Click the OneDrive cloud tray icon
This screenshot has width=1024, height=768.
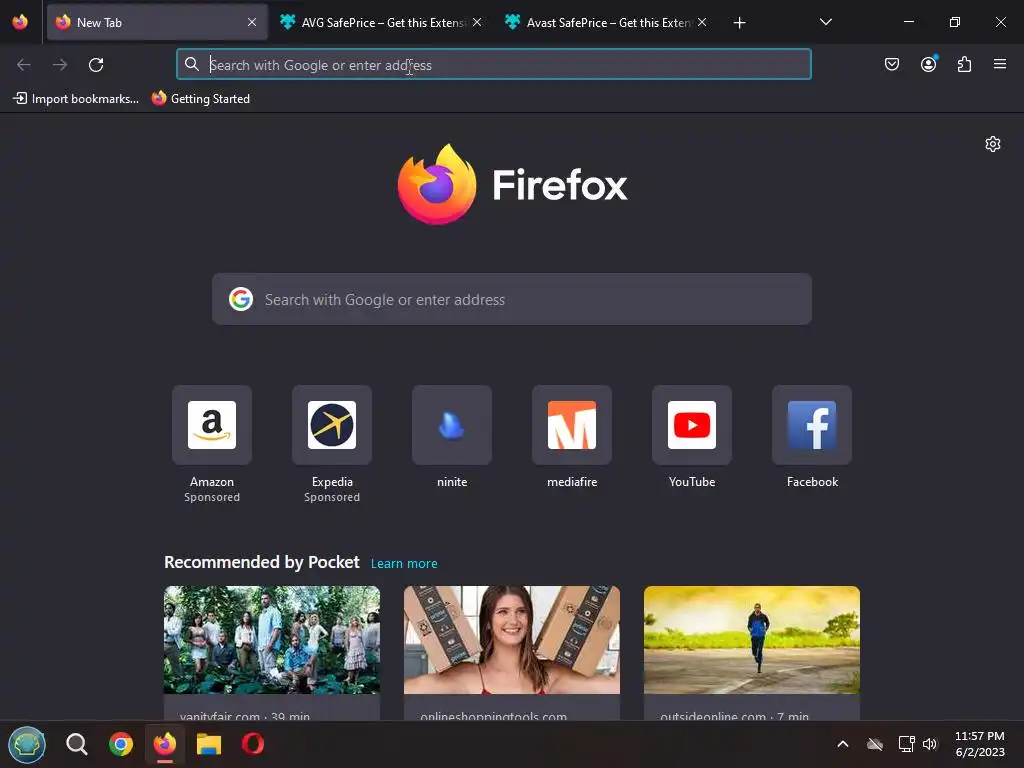click(875, 744)
